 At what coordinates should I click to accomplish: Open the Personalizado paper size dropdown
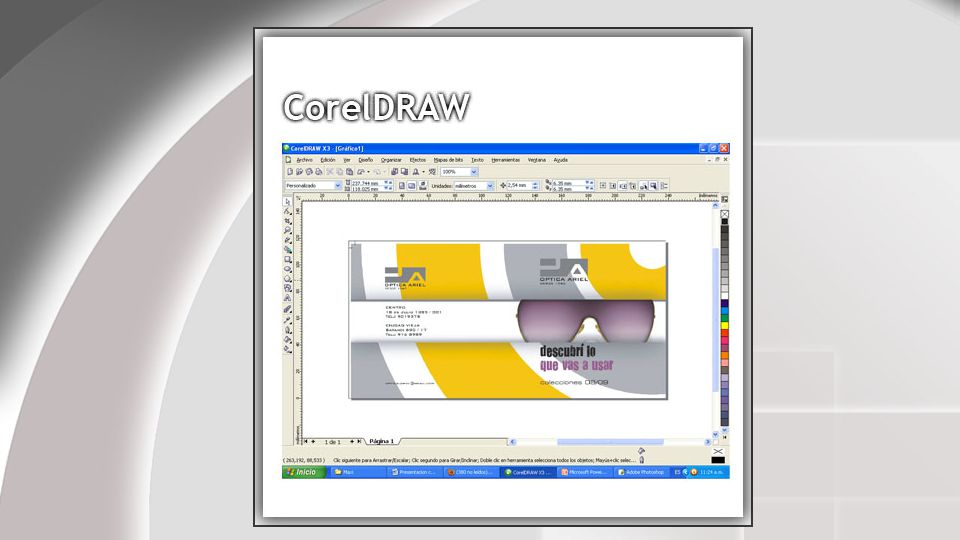point(337,186)
